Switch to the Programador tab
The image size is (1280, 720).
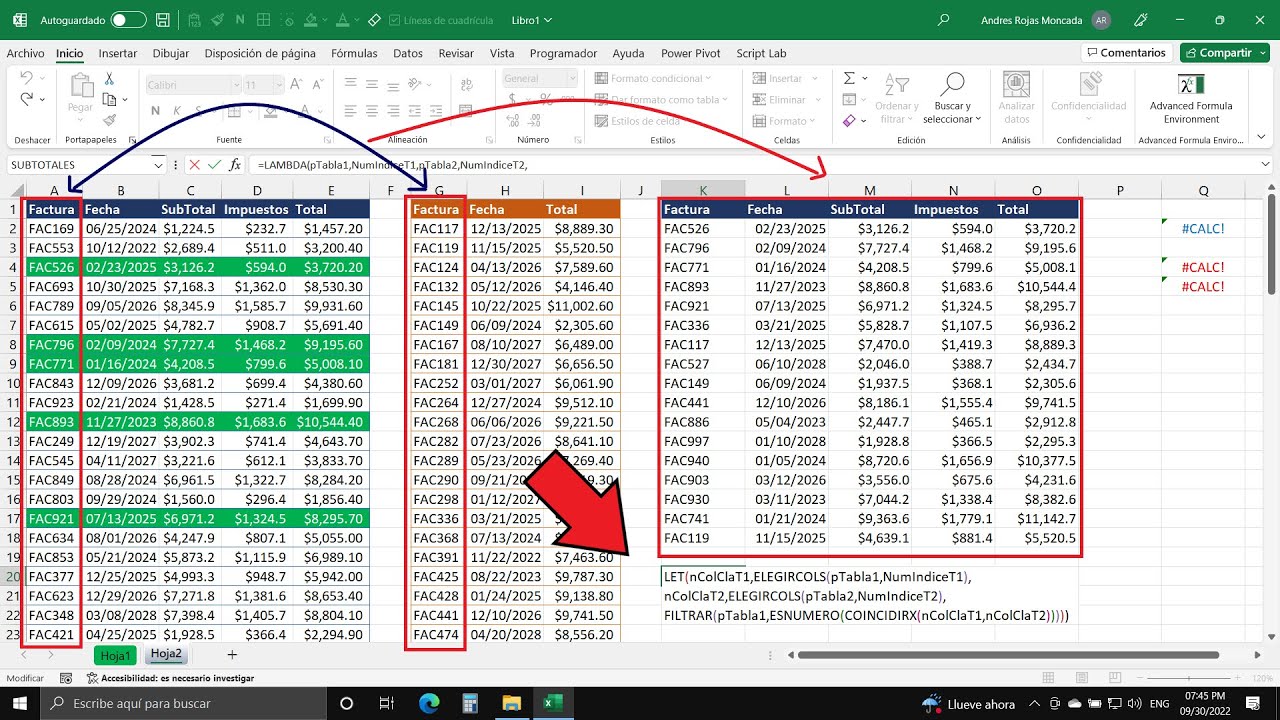click(563, 53)
